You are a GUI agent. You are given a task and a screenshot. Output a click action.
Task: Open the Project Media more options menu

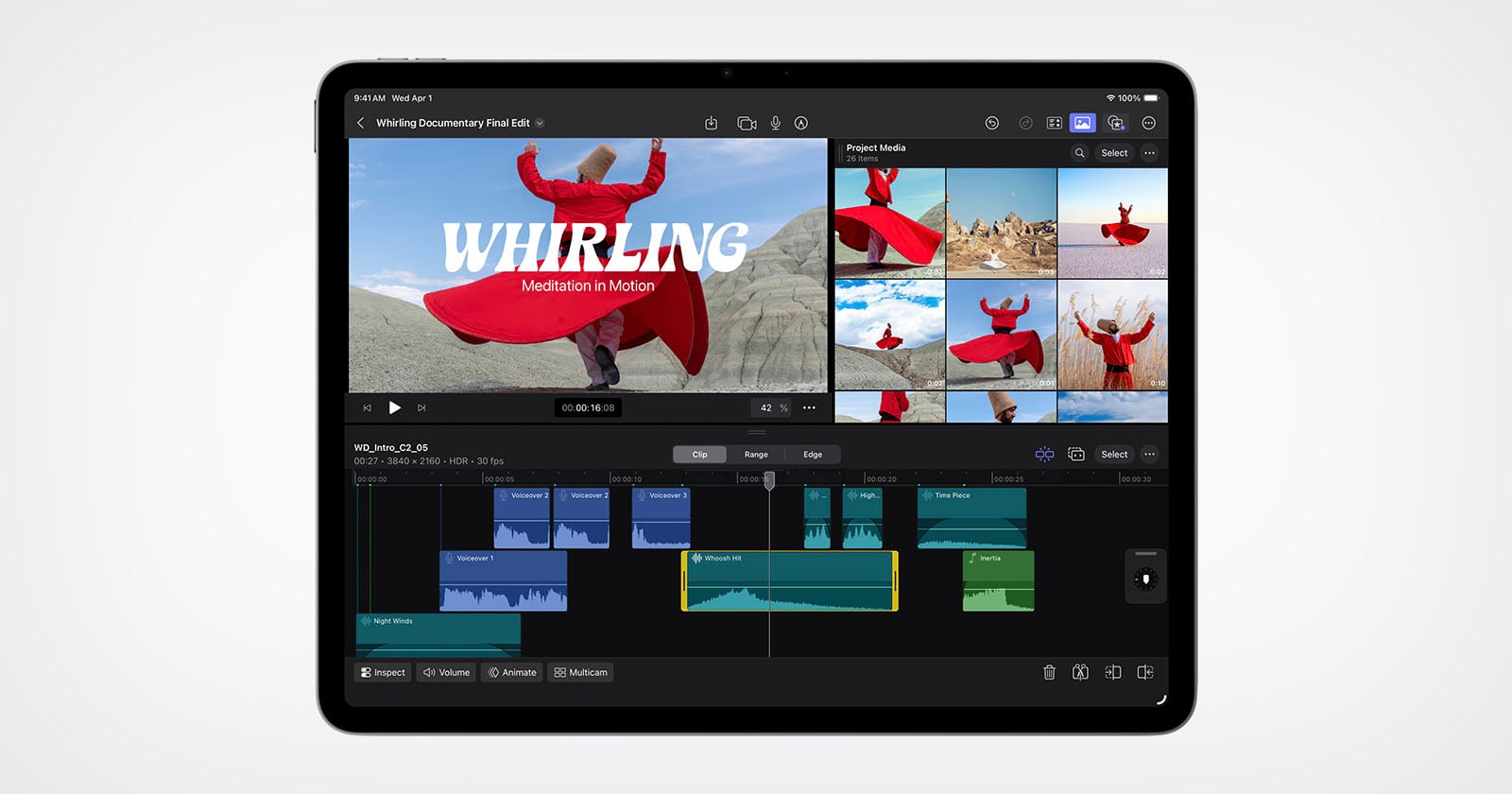[x=1149, y=153]
